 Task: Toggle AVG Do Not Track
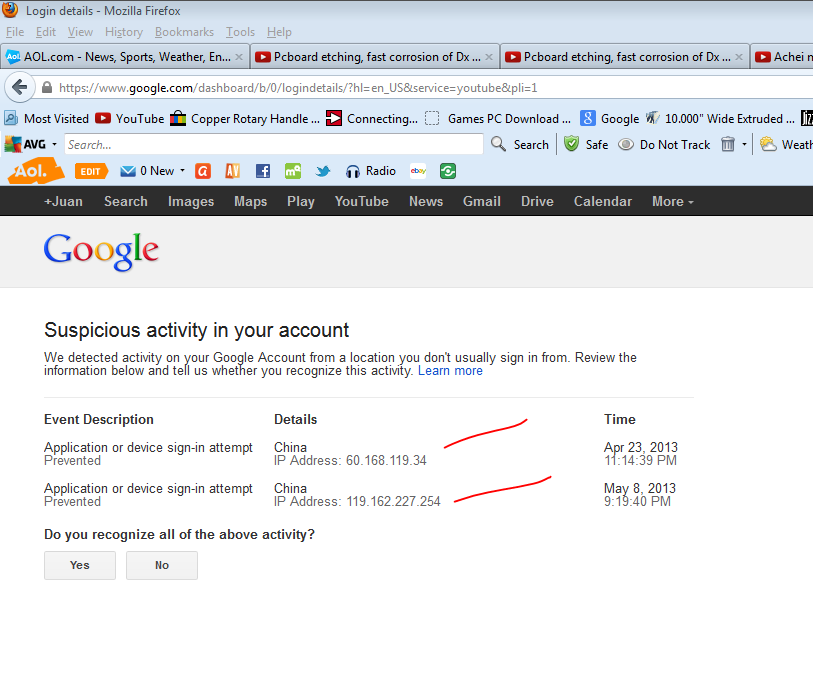tap(664, 144)
